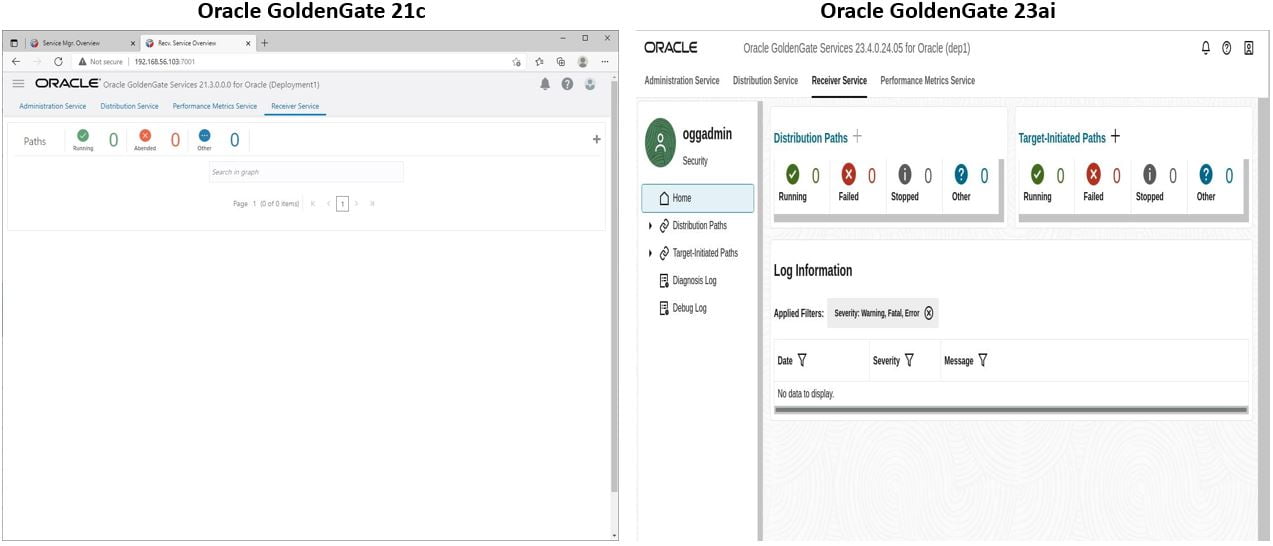1273x546 pixels.
Task: Click the Search in graph field
Action: pyautogui.click(x=306, y=172)
